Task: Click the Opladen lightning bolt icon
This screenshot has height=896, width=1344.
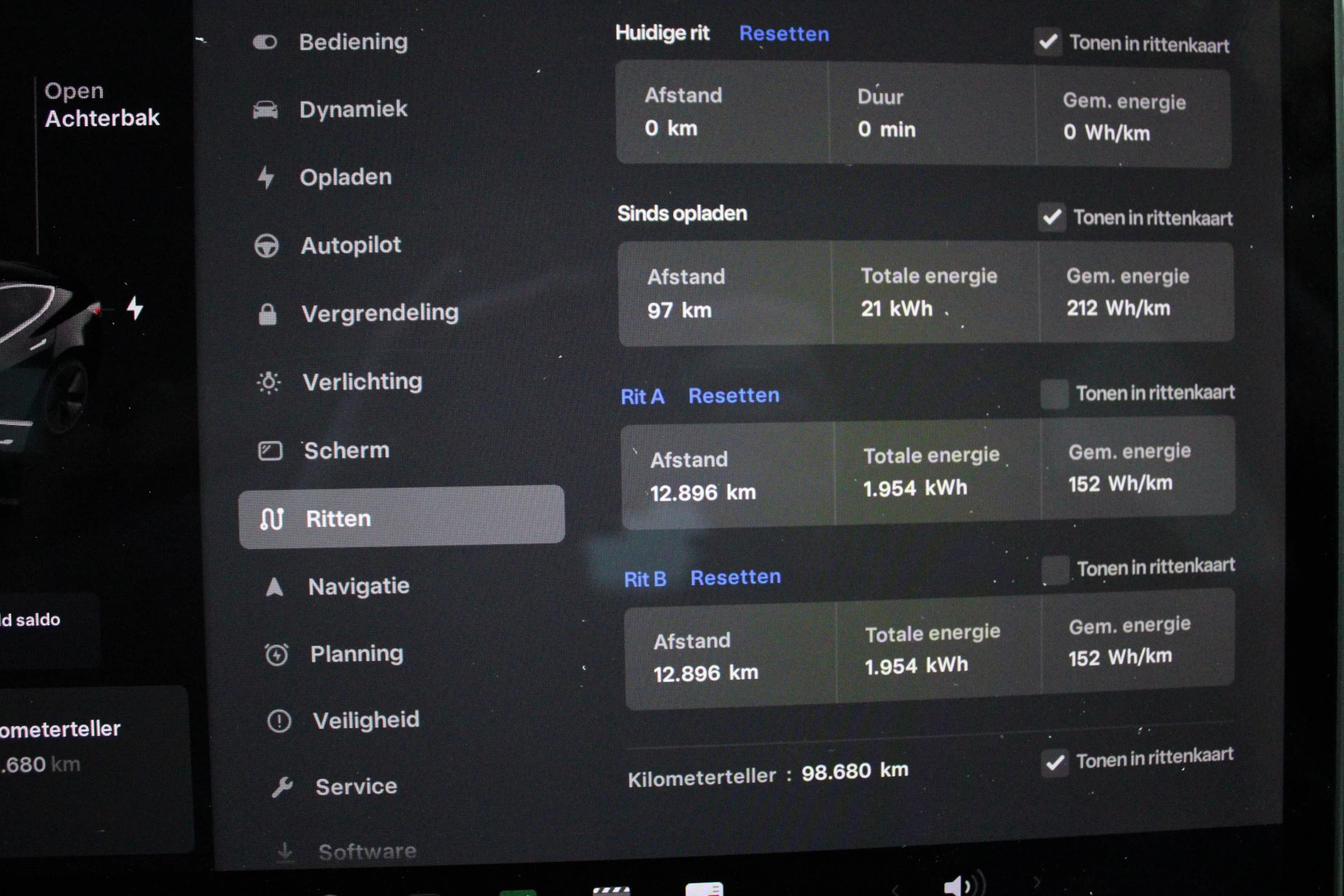Action: tap(266, 177)
